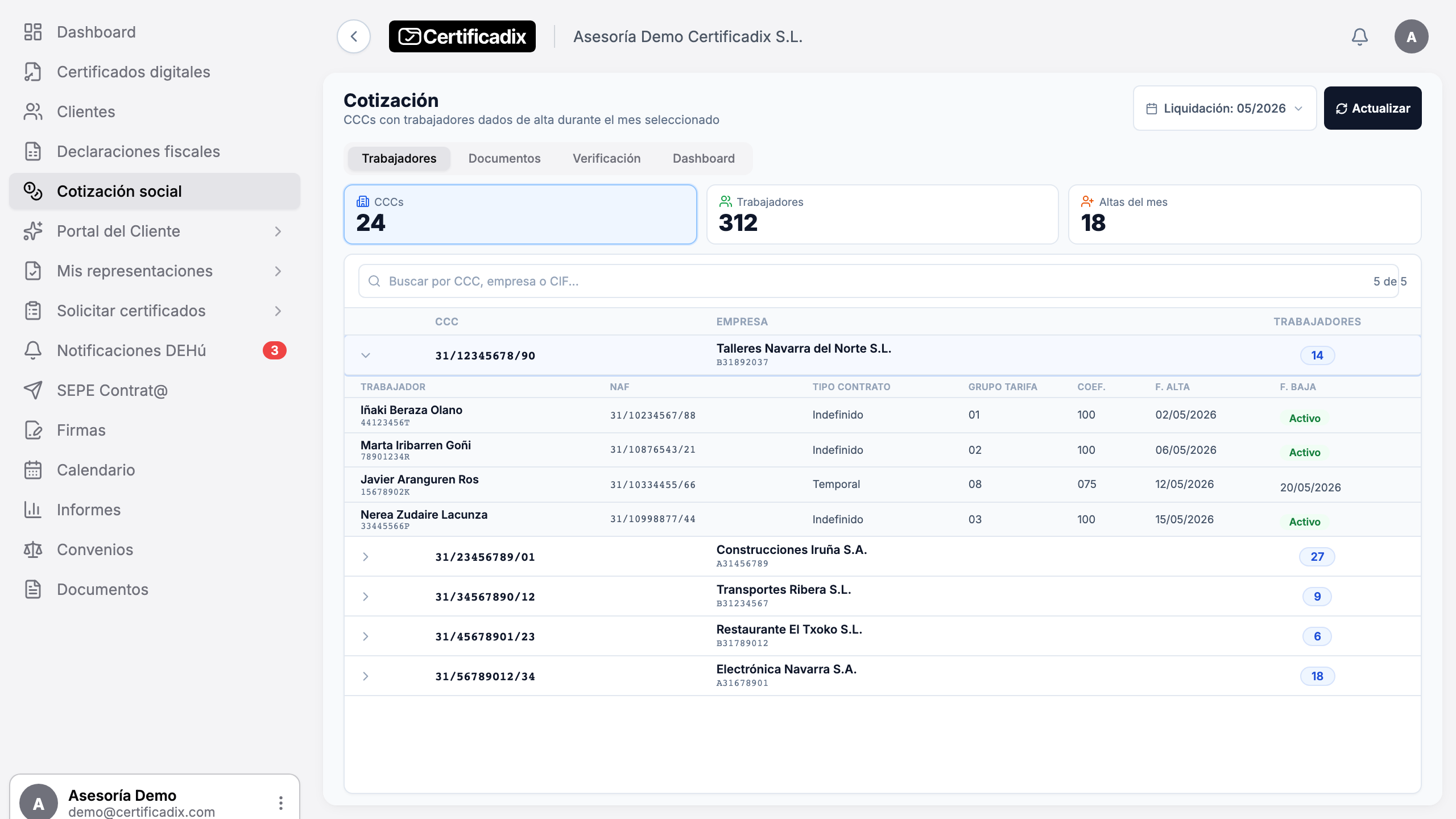Click the Buscar por CCC search field
The height and width of the screenshot is (819, 1456).
[878, 281]
